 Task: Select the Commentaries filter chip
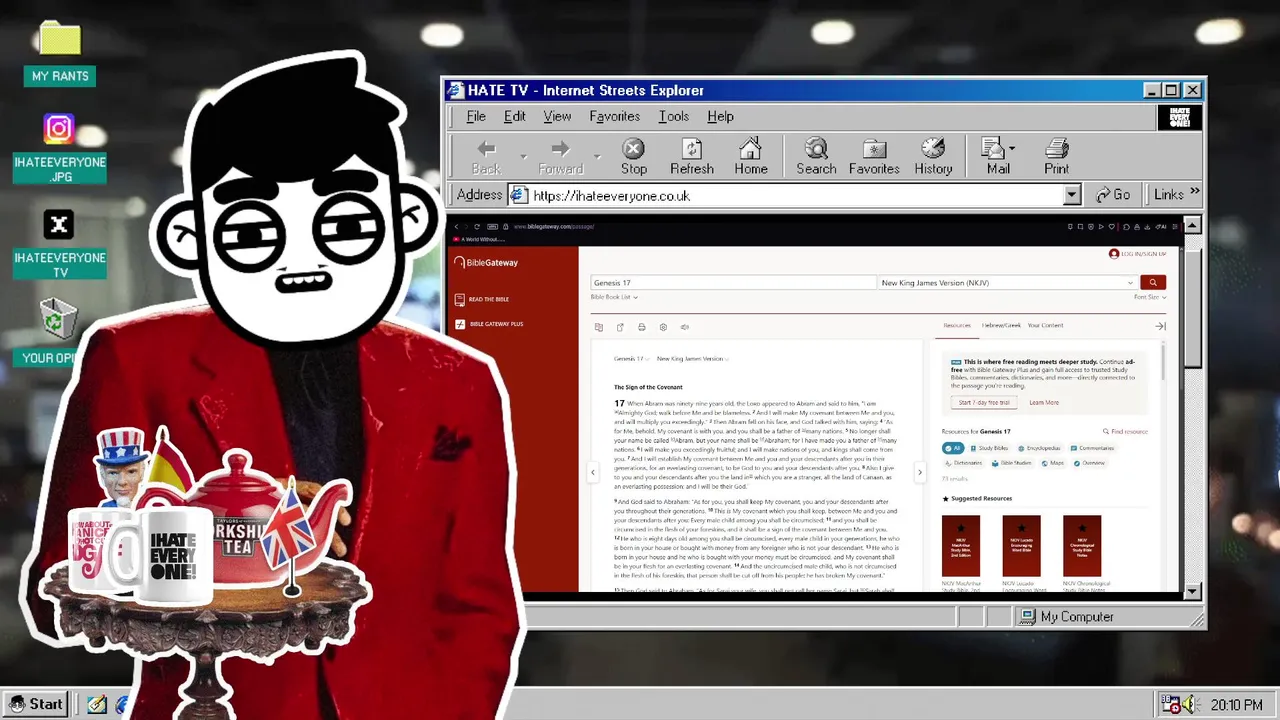point(1092,448)
